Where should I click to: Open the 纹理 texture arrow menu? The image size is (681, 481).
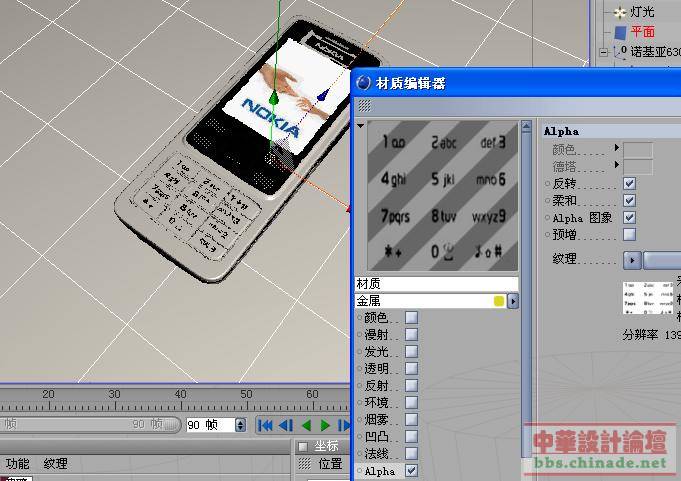[632, 260]
